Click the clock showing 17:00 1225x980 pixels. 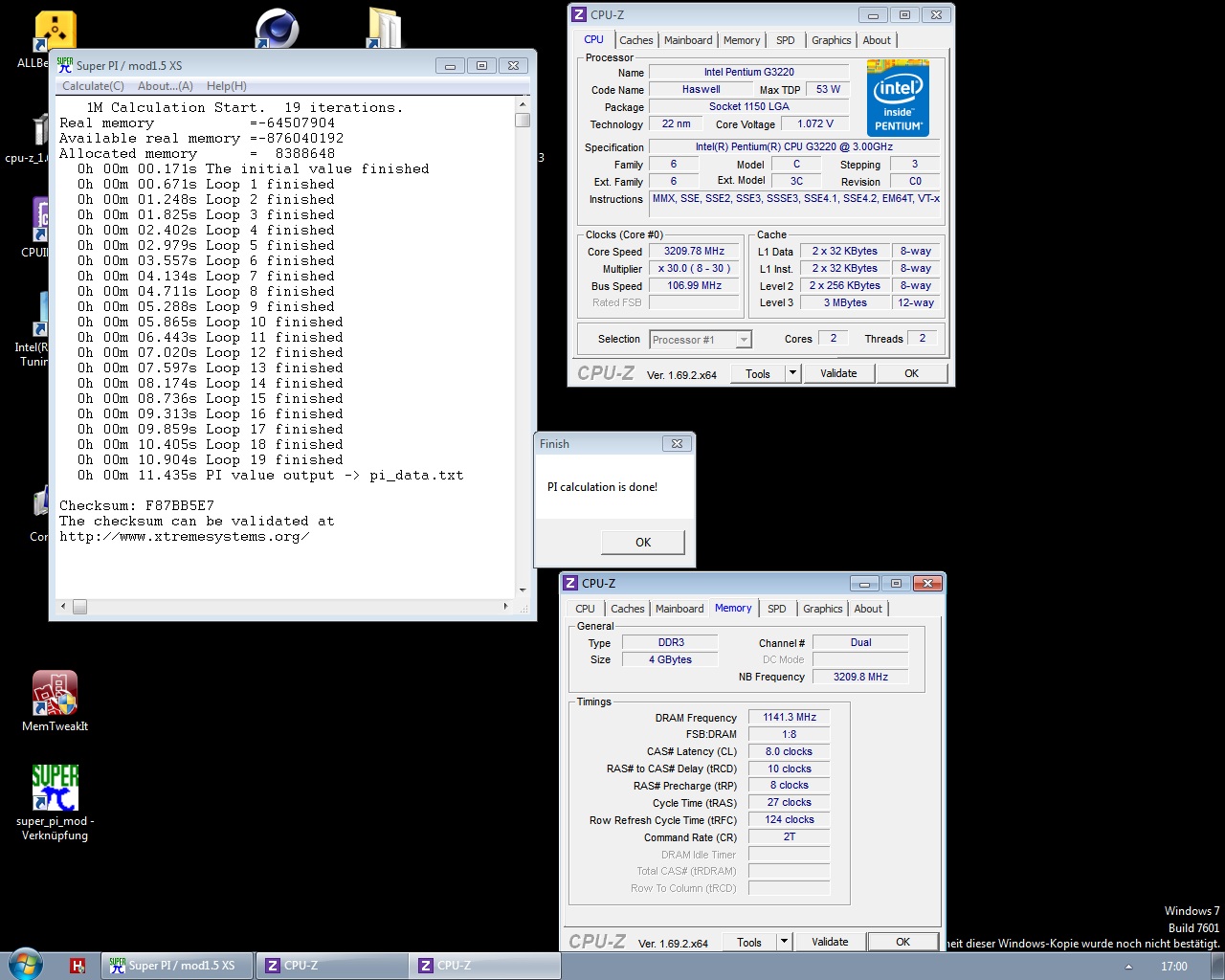pos(1173,967)
